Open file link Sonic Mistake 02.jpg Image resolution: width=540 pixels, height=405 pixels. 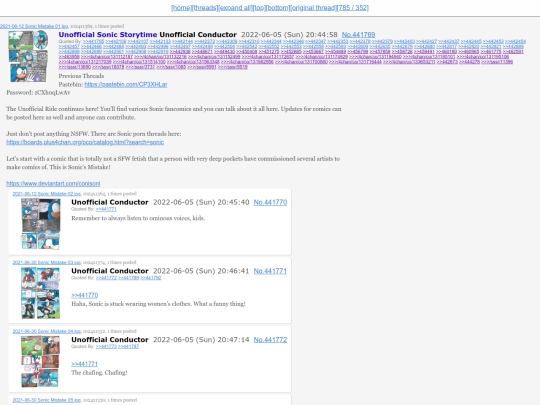[x=46, y=194]
